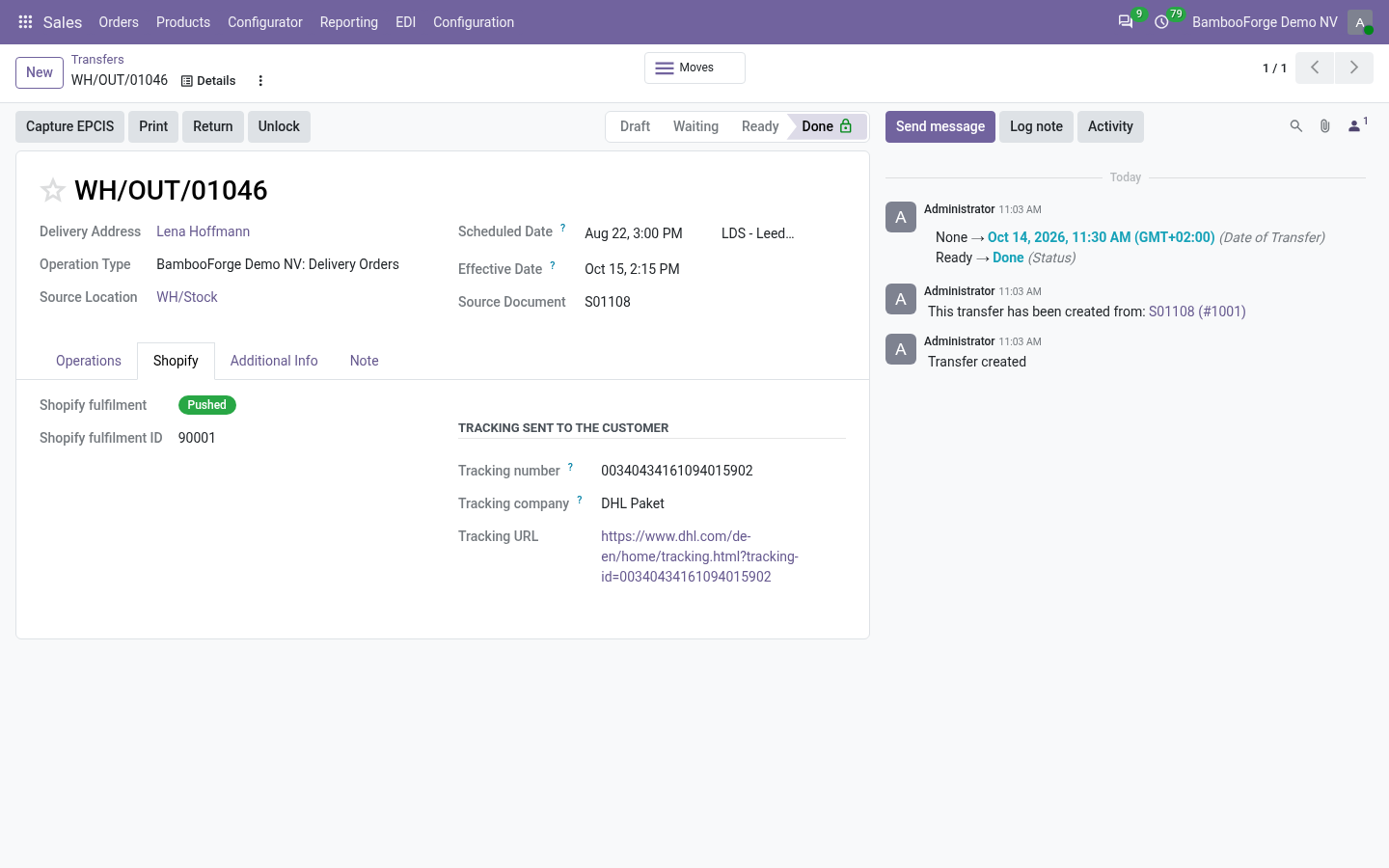Open the Products menu
Viewport: 1389px width, 868px height.
click(x=183, y=22)
